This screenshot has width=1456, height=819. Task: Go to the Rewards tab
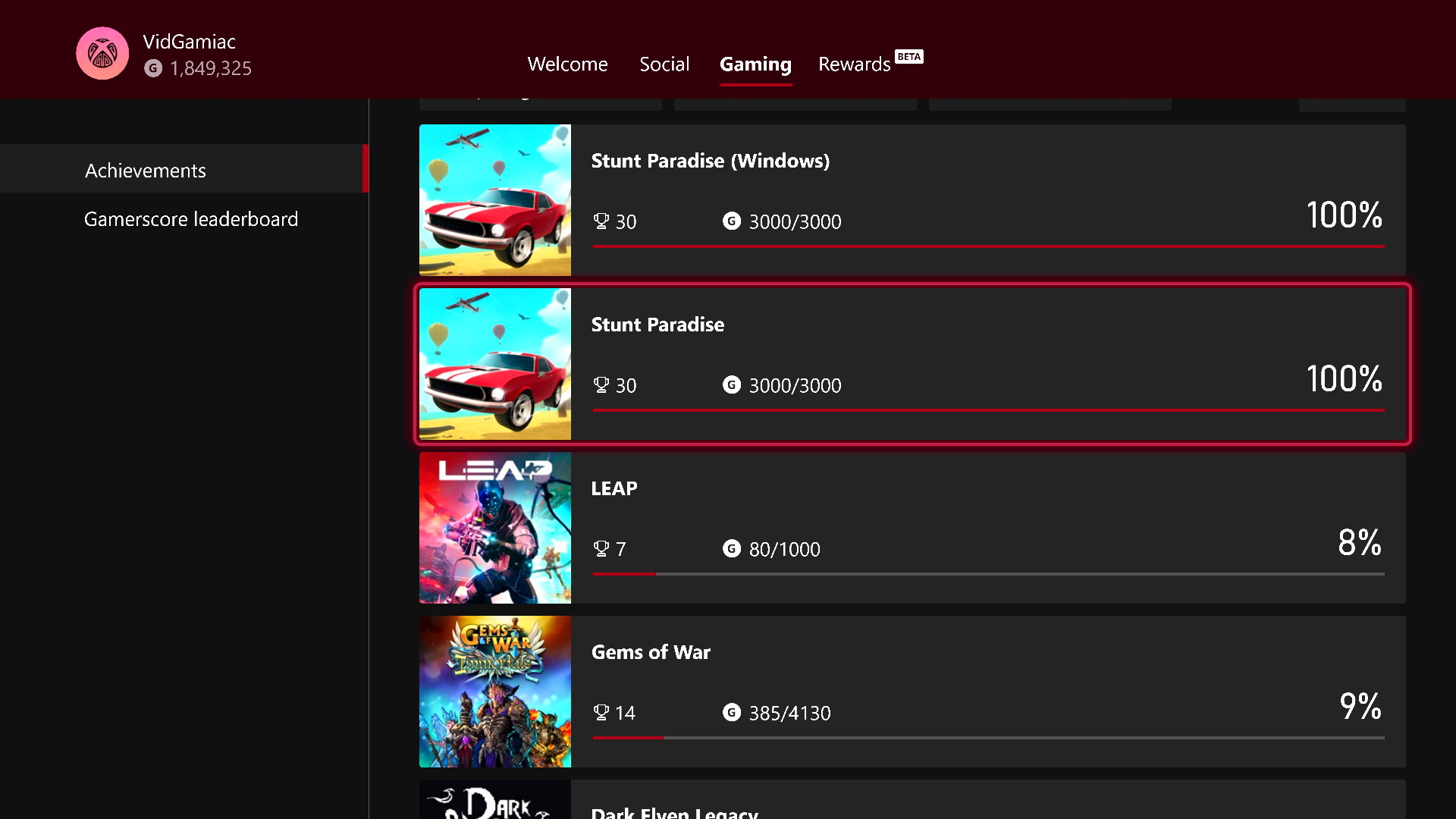click(x=854, y=64)
